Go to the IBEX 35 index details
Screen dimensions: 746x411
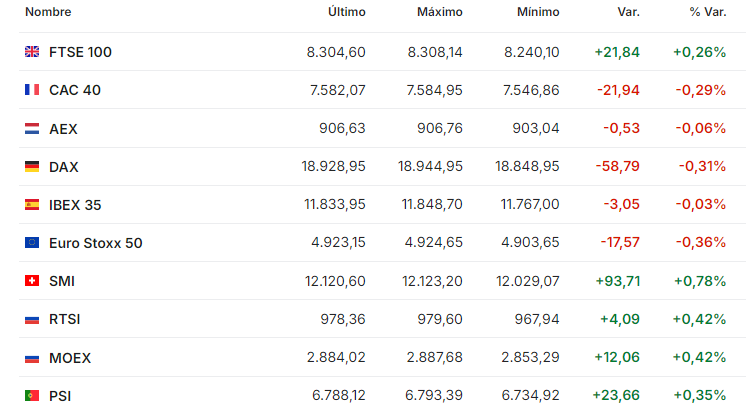click(x=75, y=205)
